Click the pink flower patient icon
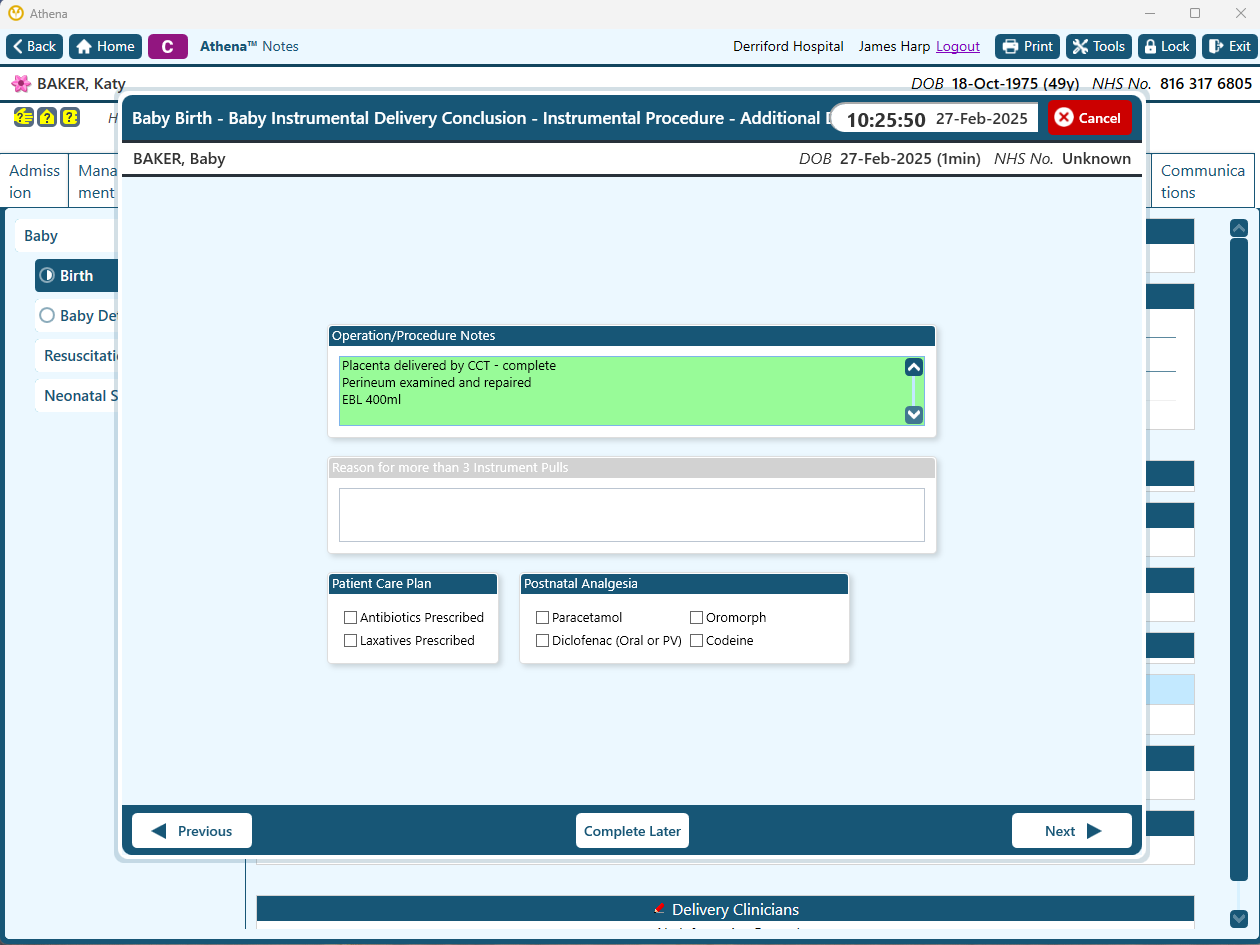1260x945 pixels. (x=21, y=84)
